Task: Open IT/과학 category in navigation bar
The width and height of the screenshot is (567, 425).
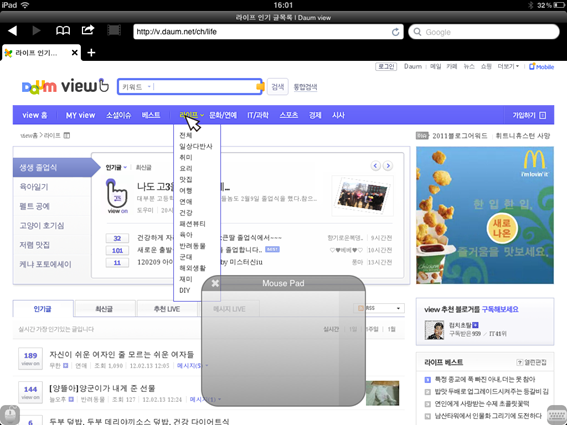Action: pyautogui.click(x=258, y=115)
